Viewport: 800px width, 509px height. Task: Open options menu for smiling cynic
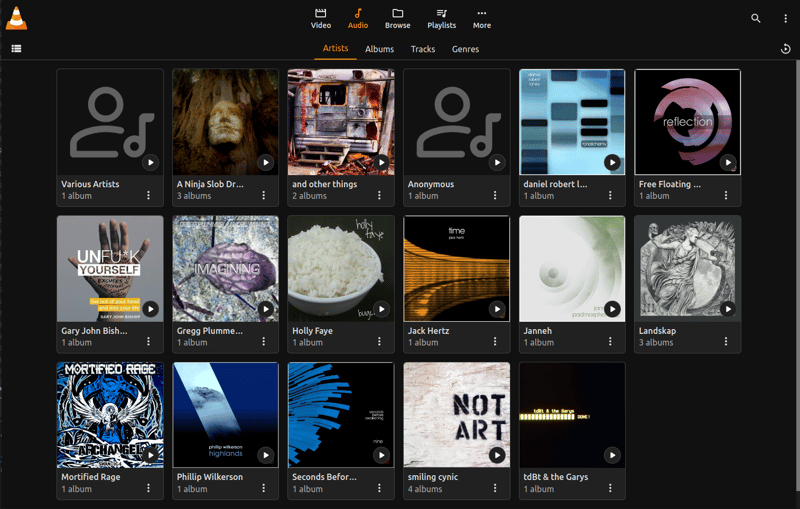(495, 488)
